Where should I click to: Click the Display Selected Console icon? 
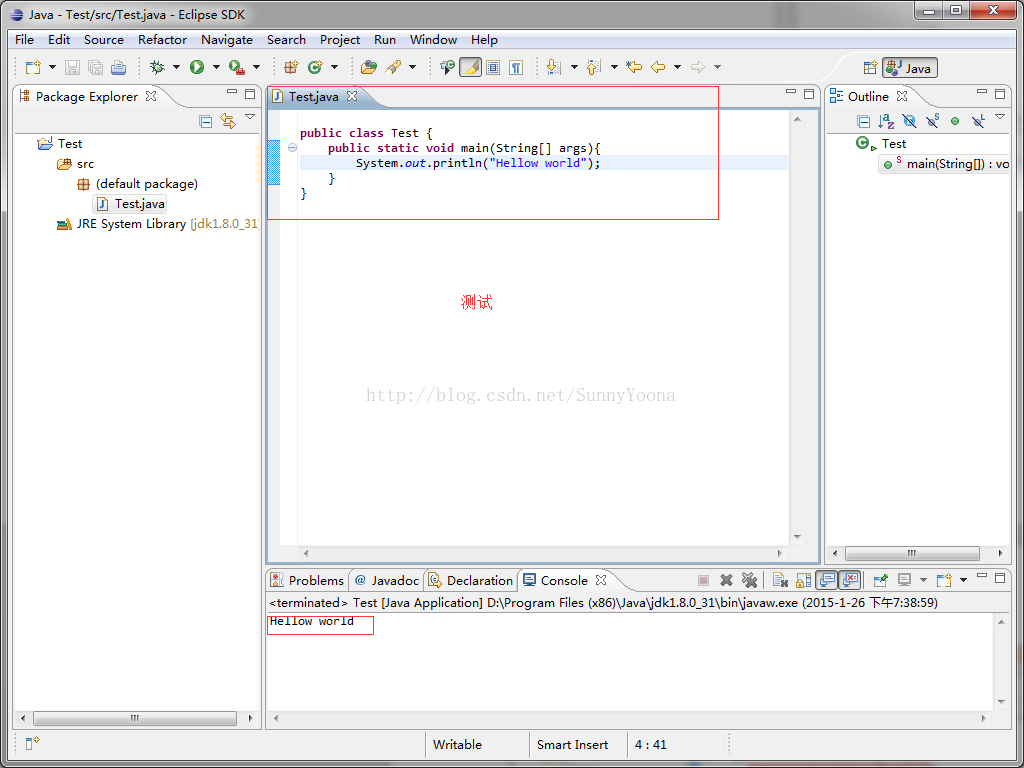(904, 580)
